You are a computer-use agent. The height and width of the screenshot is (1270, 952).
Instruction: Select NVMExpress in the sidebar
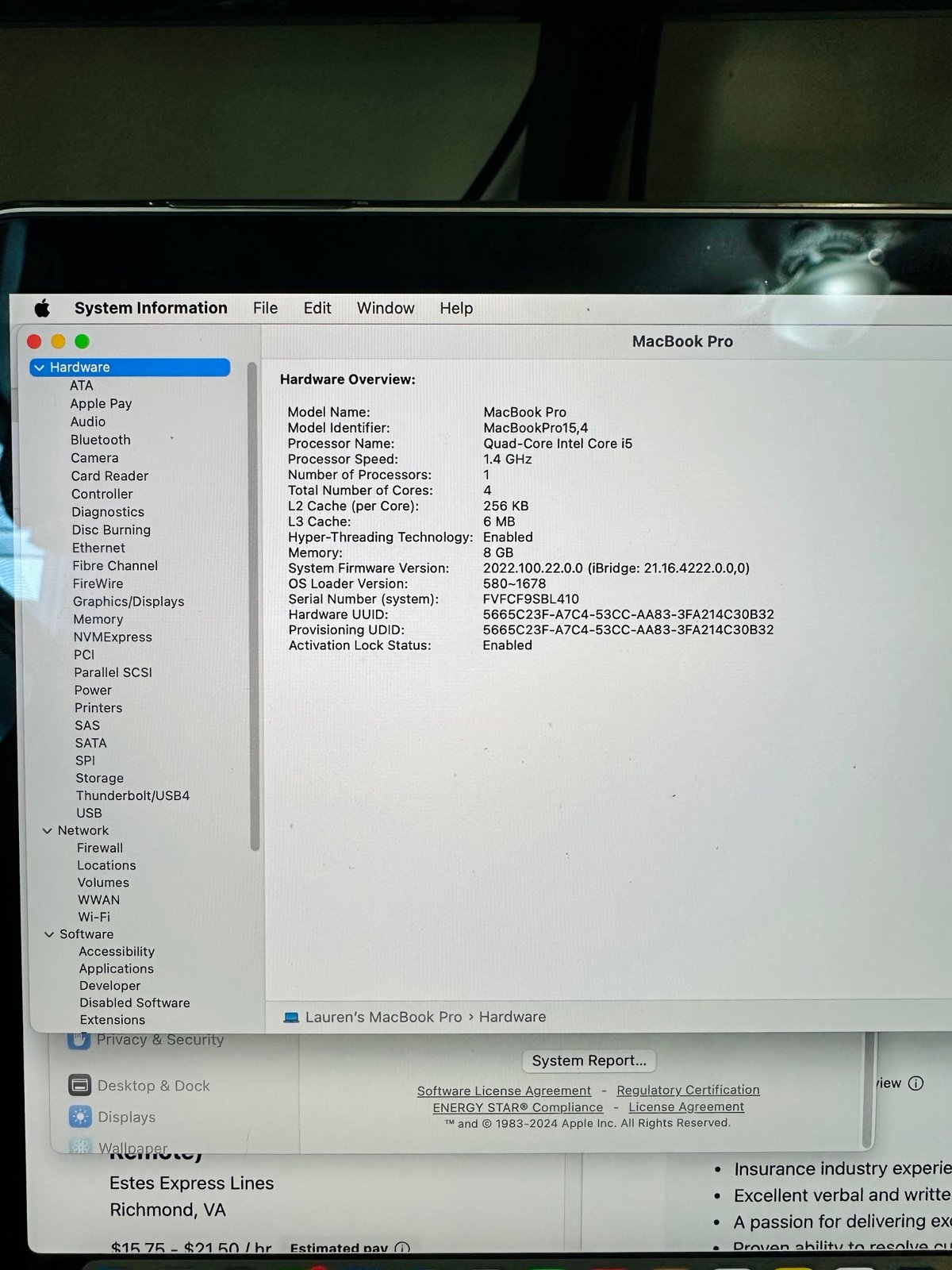pos(113,637)
